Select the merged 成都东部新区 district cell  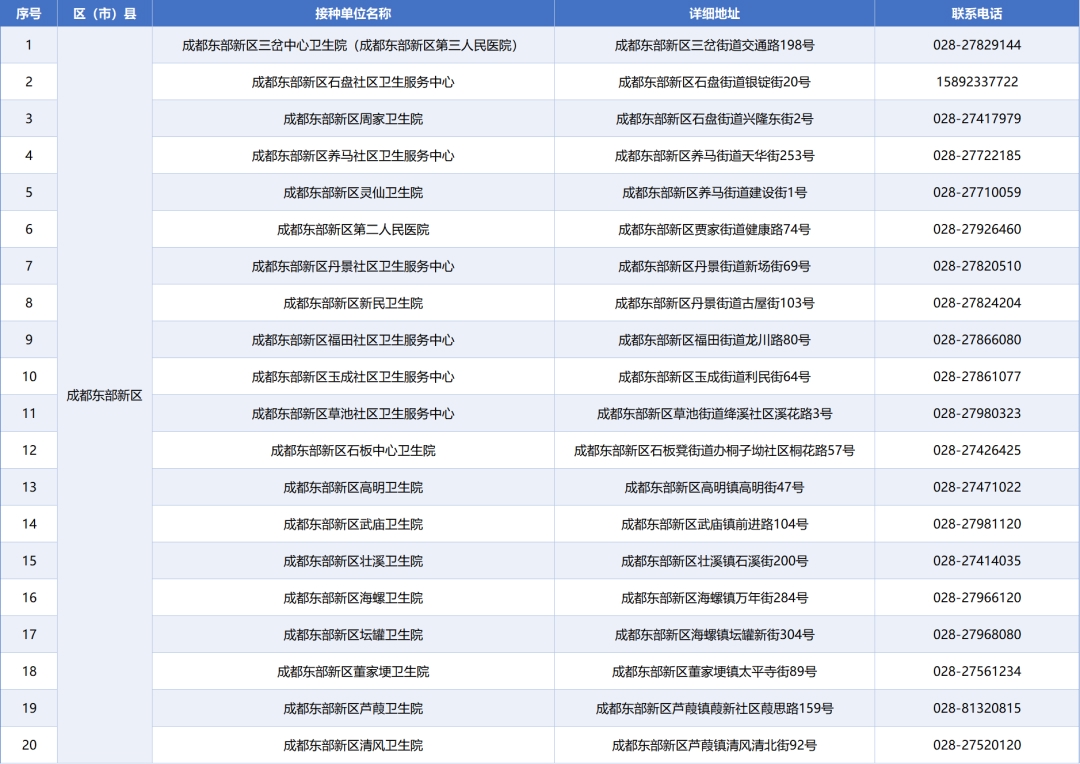pos(105,395)
